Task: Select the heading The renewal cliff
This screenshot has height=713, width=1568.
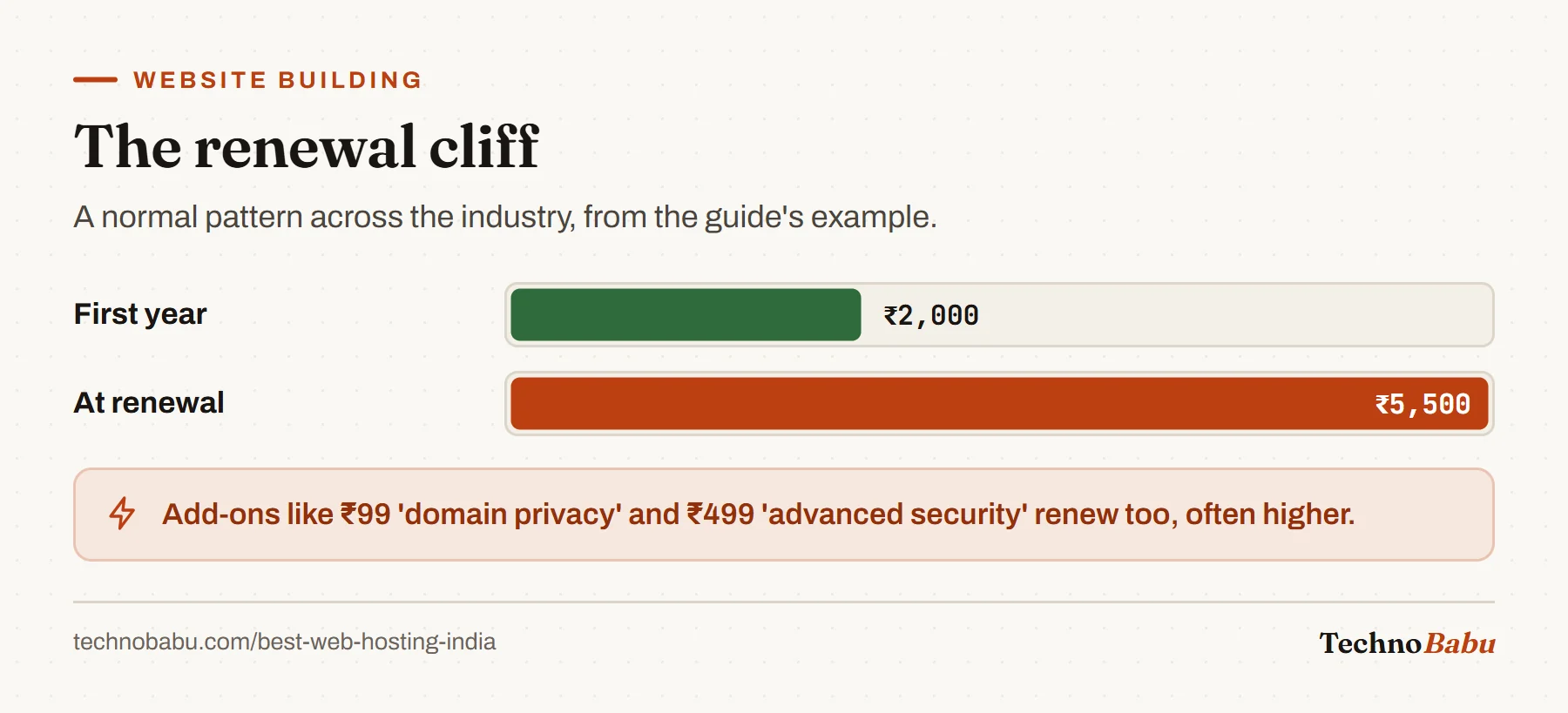Action: [307, 146]
